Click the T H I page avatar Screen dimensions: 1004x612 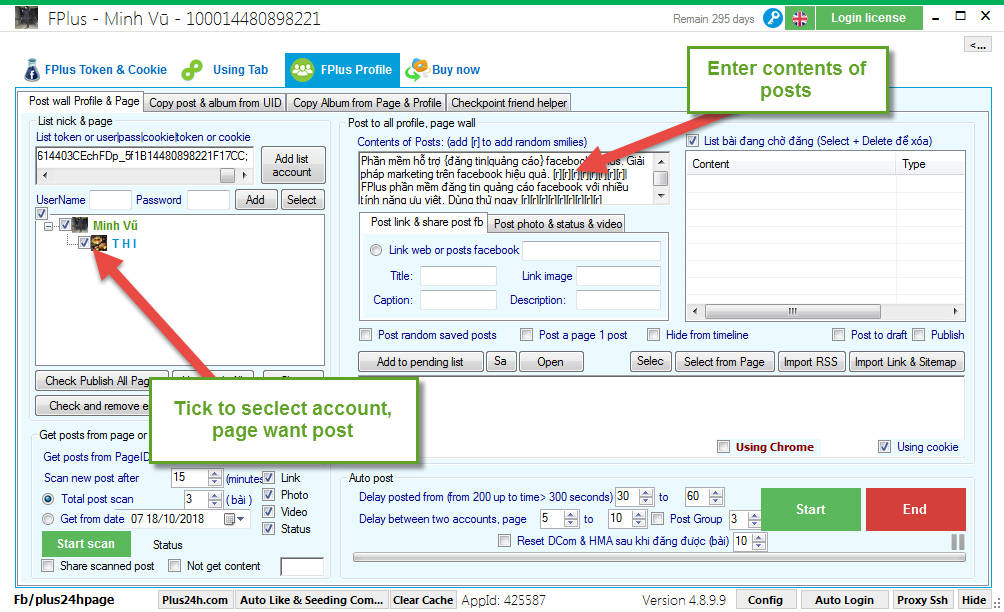99,243
